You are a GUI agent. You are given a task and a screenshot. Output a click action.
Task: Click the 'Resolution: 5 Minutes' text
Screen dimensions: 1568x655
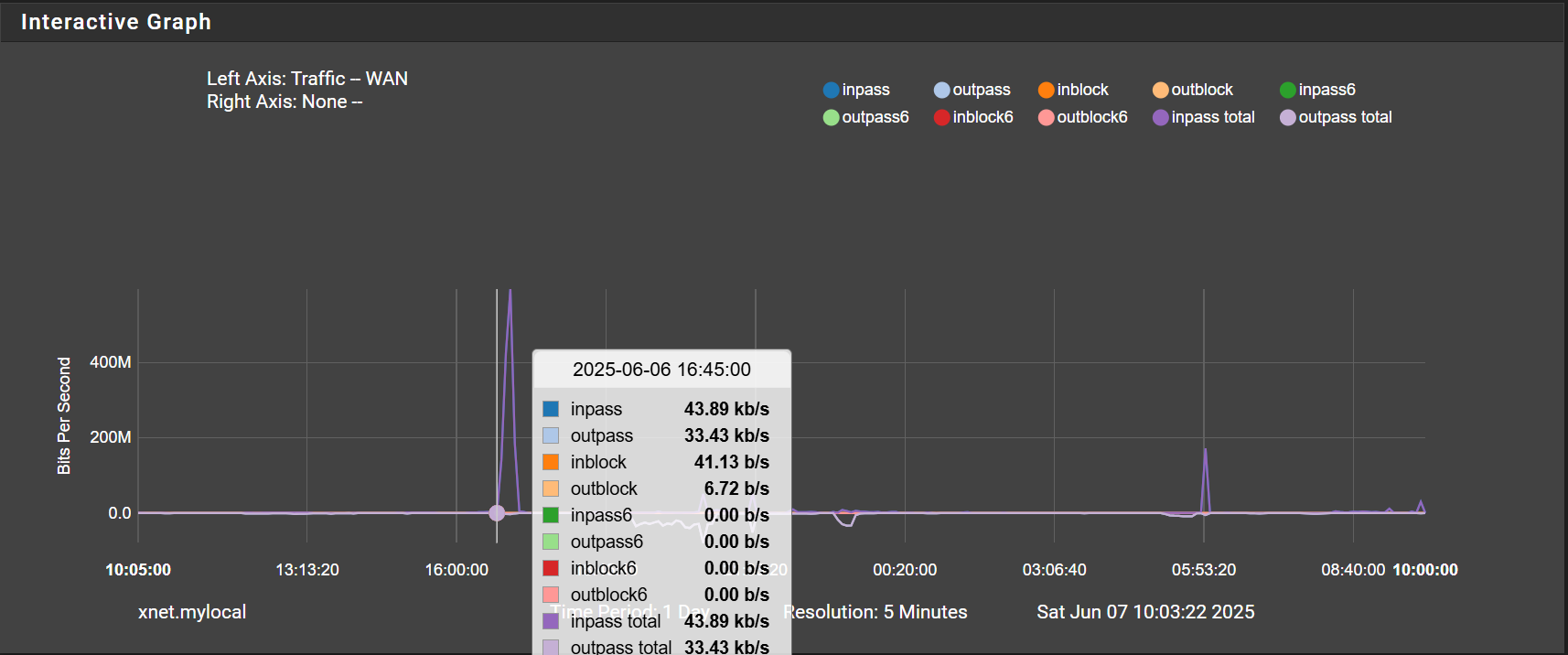[x=875, y=612]
